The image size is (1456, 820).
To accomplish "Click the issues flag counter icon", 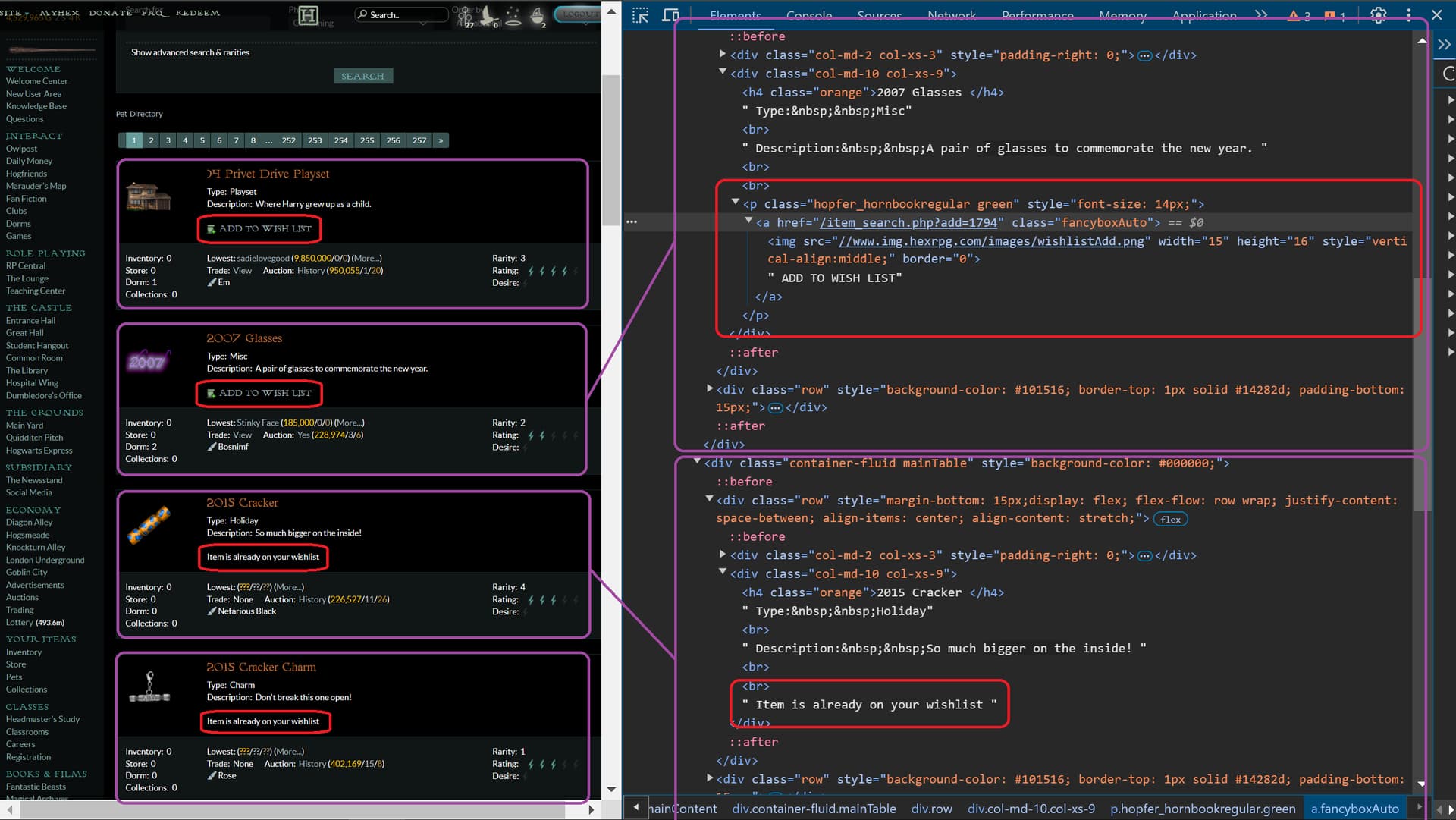I will [1329, 16].
